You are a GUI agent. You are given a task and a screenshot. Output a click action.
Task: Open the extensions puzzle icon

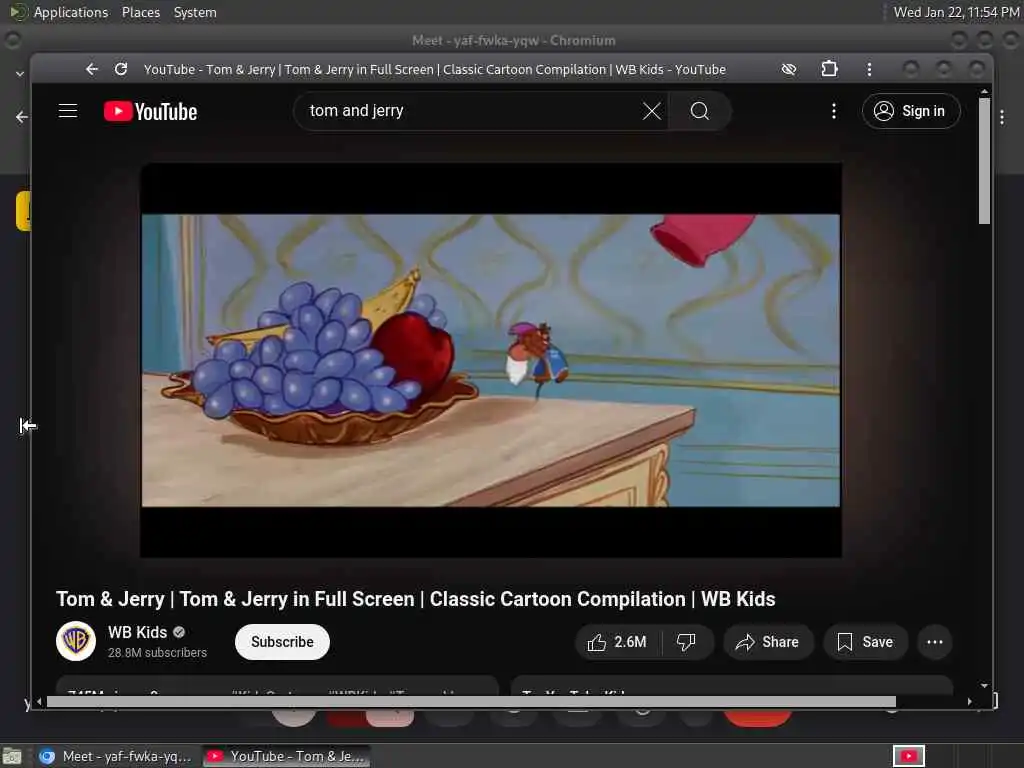[829, 69]
